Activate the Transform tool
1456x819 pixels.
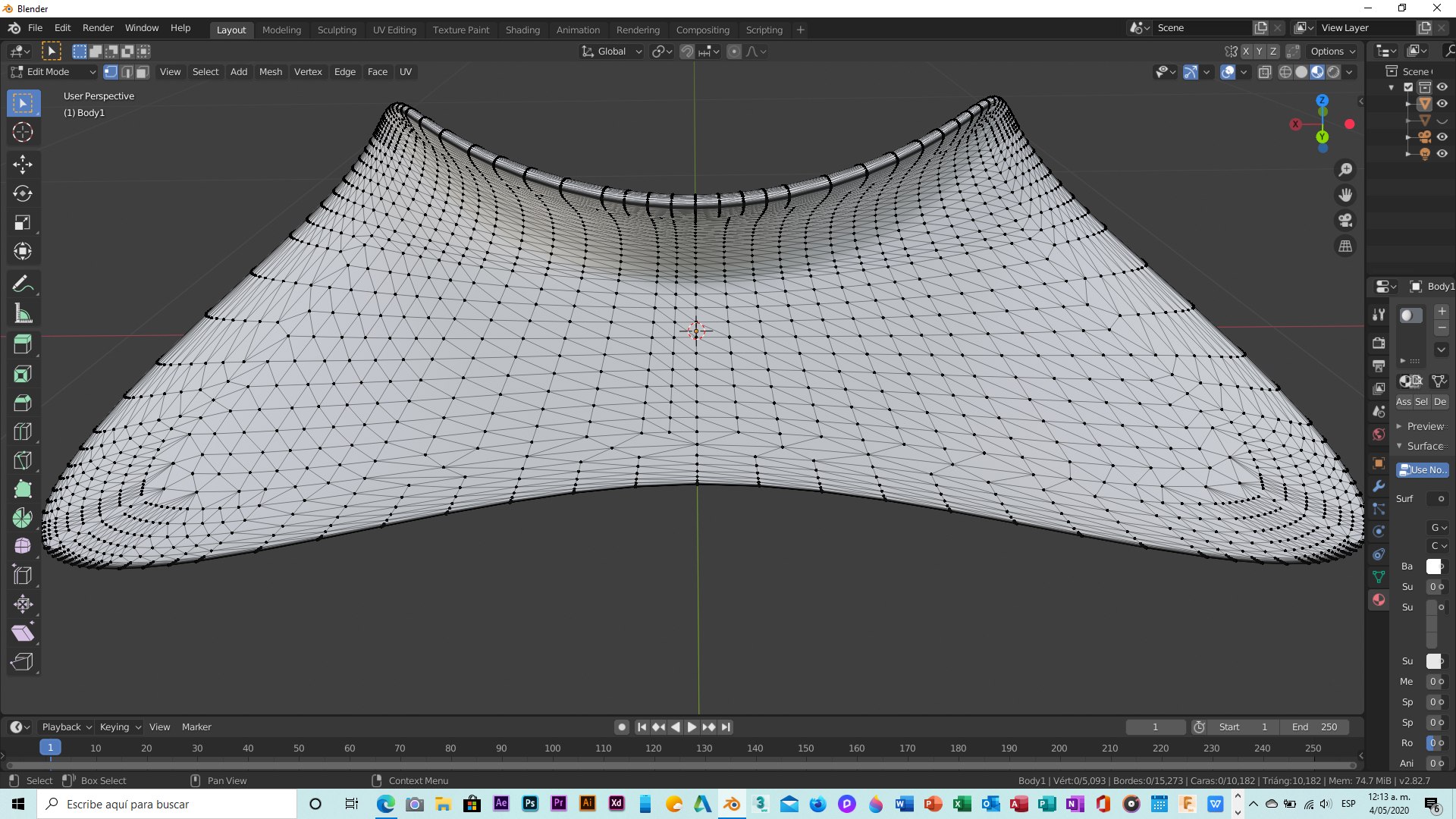23,251
